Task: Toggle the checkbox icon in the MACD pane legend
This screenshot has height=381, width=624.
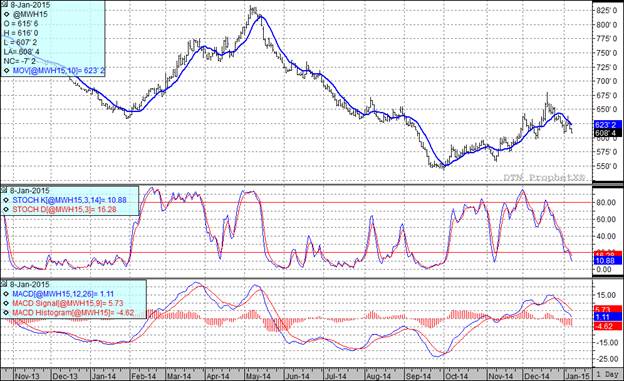Action: (4, 284)
